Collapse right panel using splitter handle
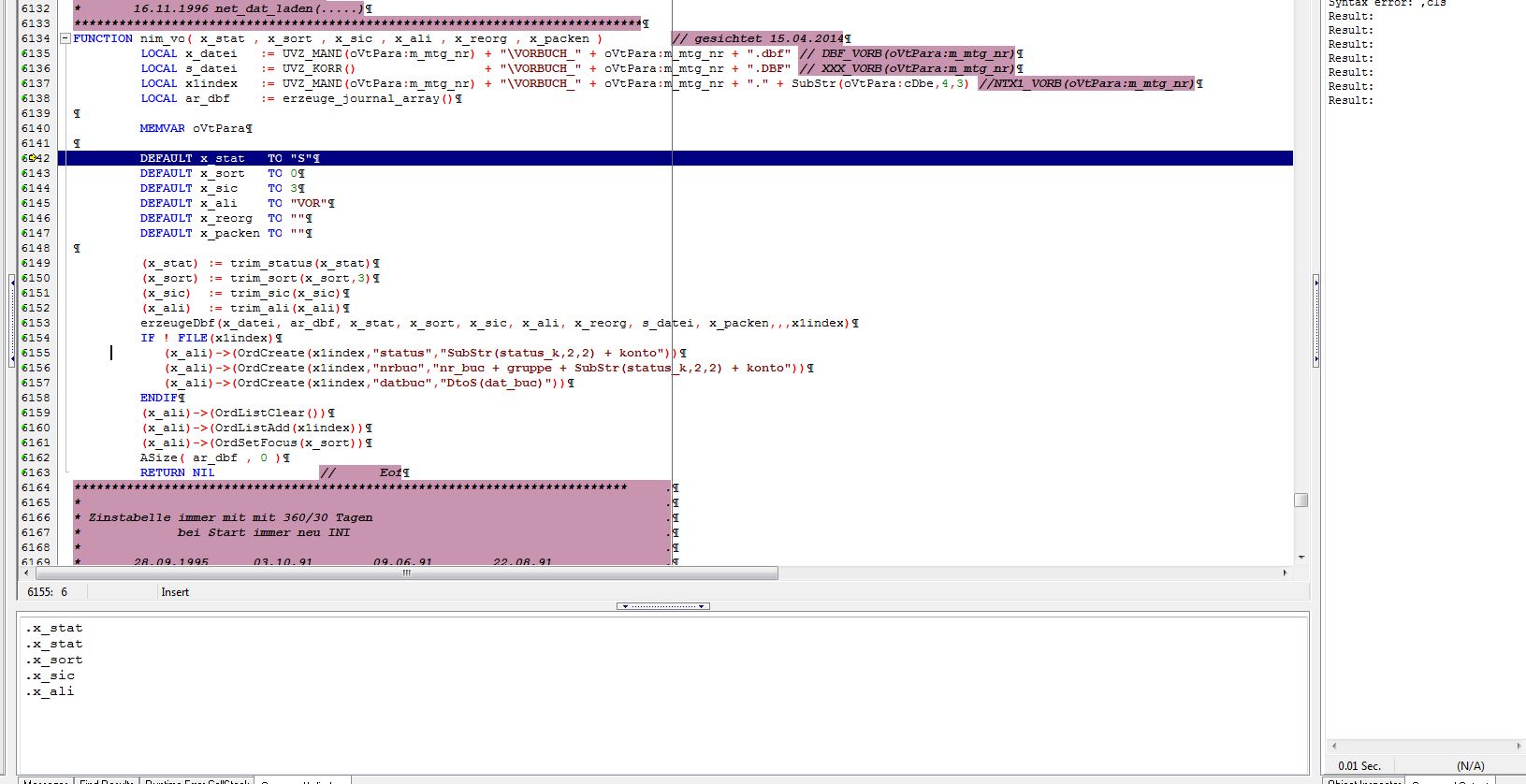Viewport: 1526px width, 784px height. (1315, 319)
